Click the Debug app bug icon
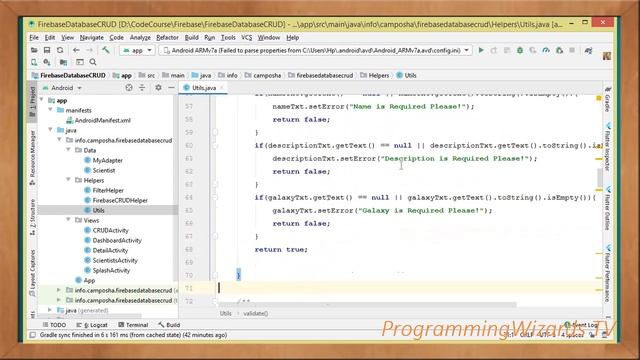The image size is (640, 360). 520,50
